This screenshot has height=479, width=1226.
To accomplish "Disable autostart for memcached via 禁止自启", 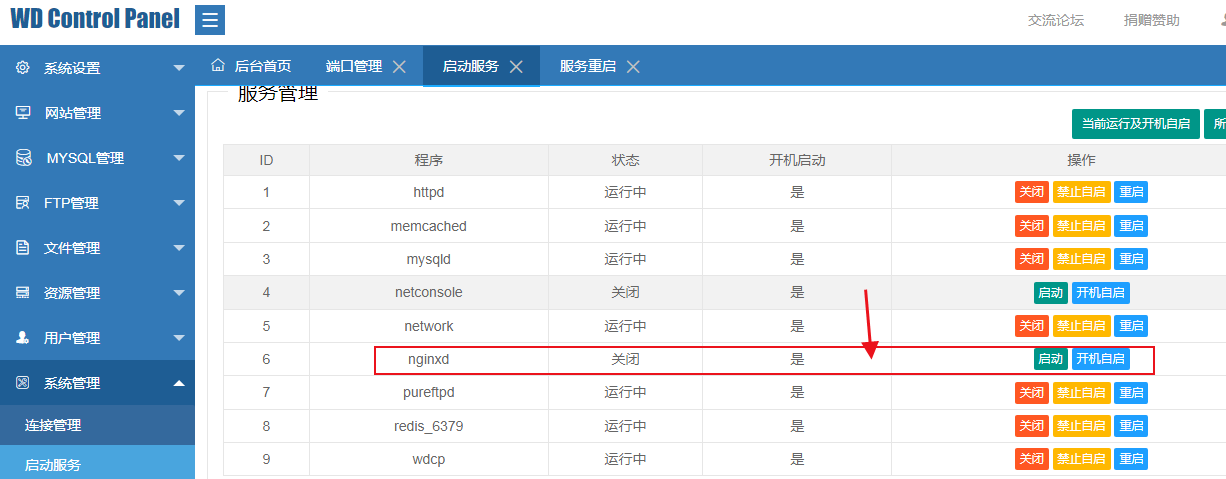I will click(x=1081, y=226).
